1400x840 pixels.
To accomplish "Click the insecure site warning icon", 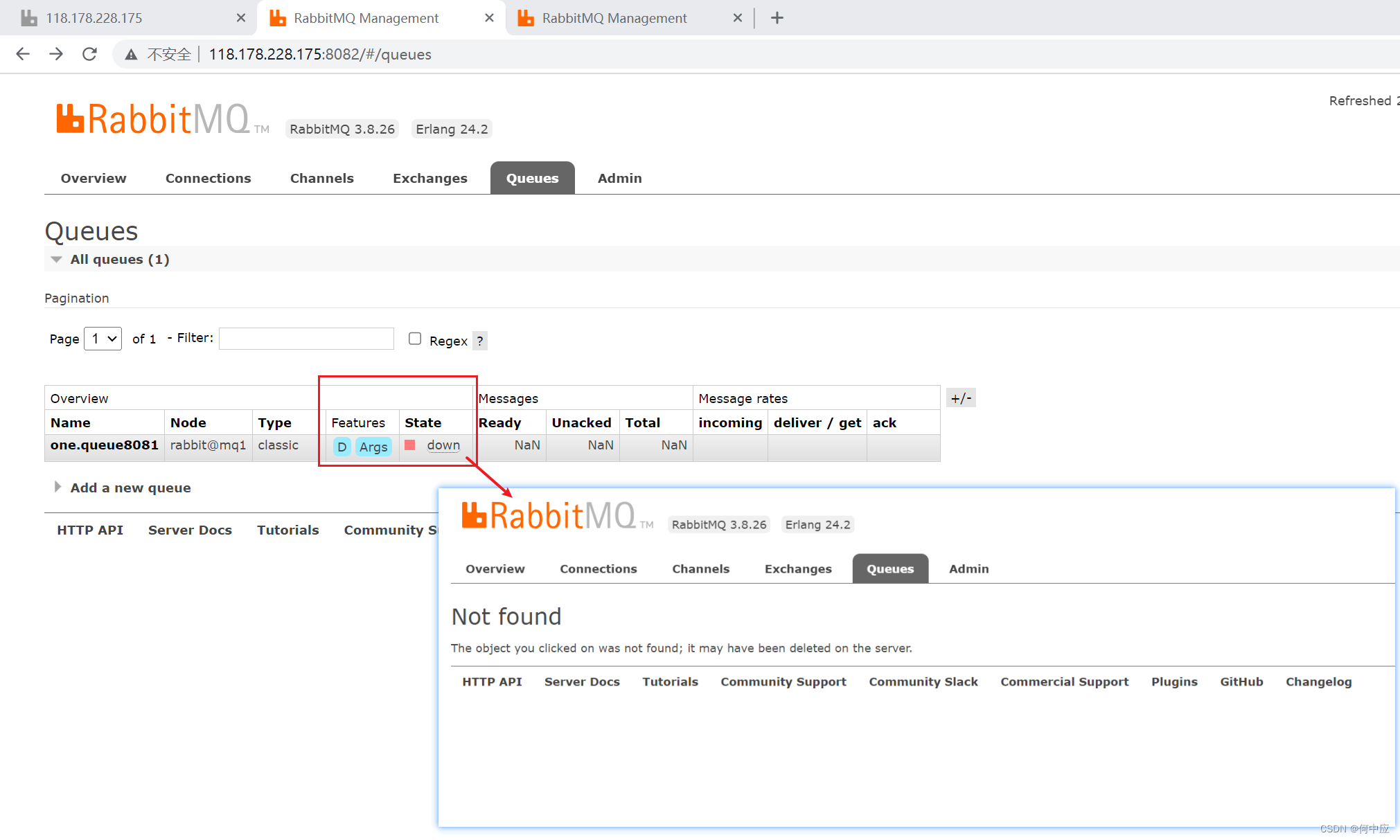I will point(131,55).
